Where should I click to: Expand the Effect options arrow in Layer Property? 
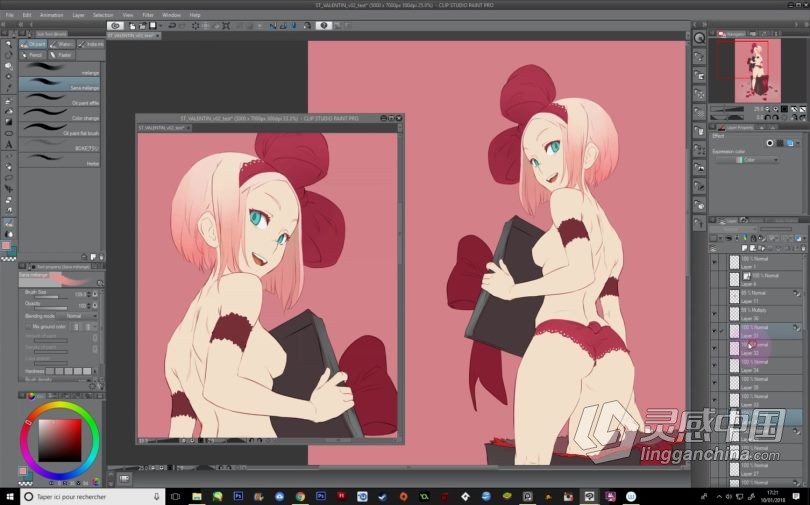pos(799,143)
